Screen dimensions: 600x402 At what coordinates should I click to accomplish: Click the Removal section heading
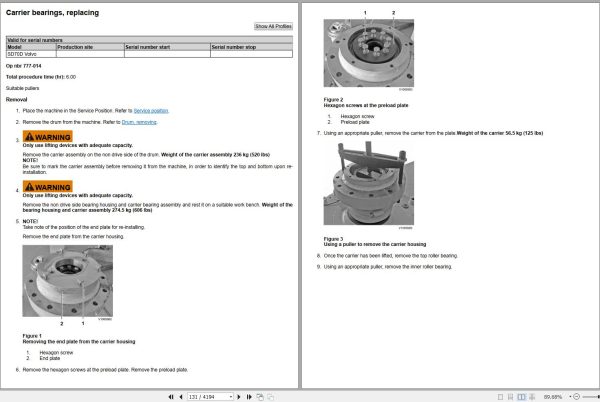click(x=16, y=100)
